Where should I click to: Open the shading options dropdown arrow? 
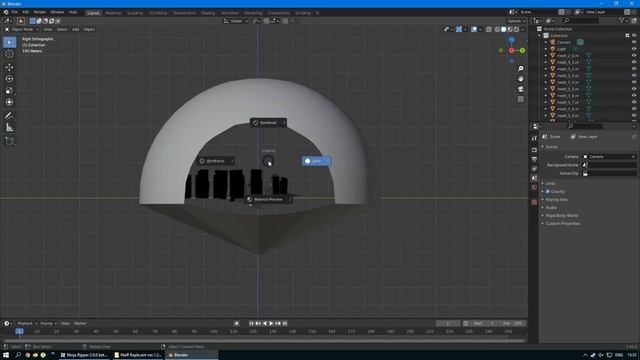(x=522, y=29)
